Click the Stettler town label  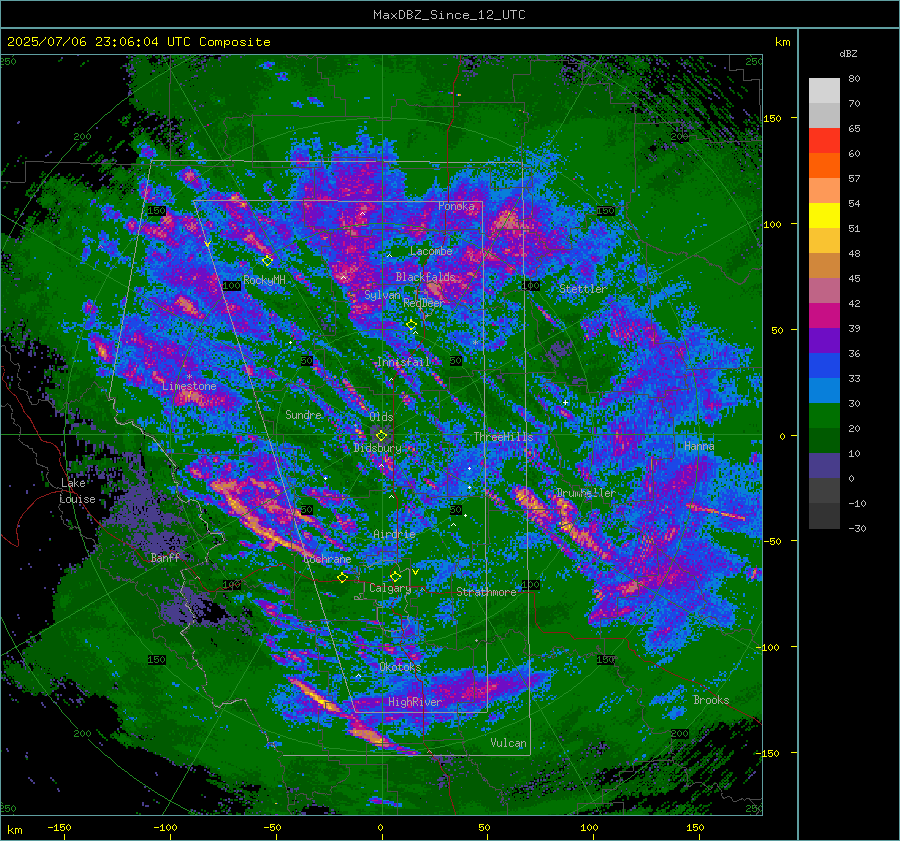point(583,289)
